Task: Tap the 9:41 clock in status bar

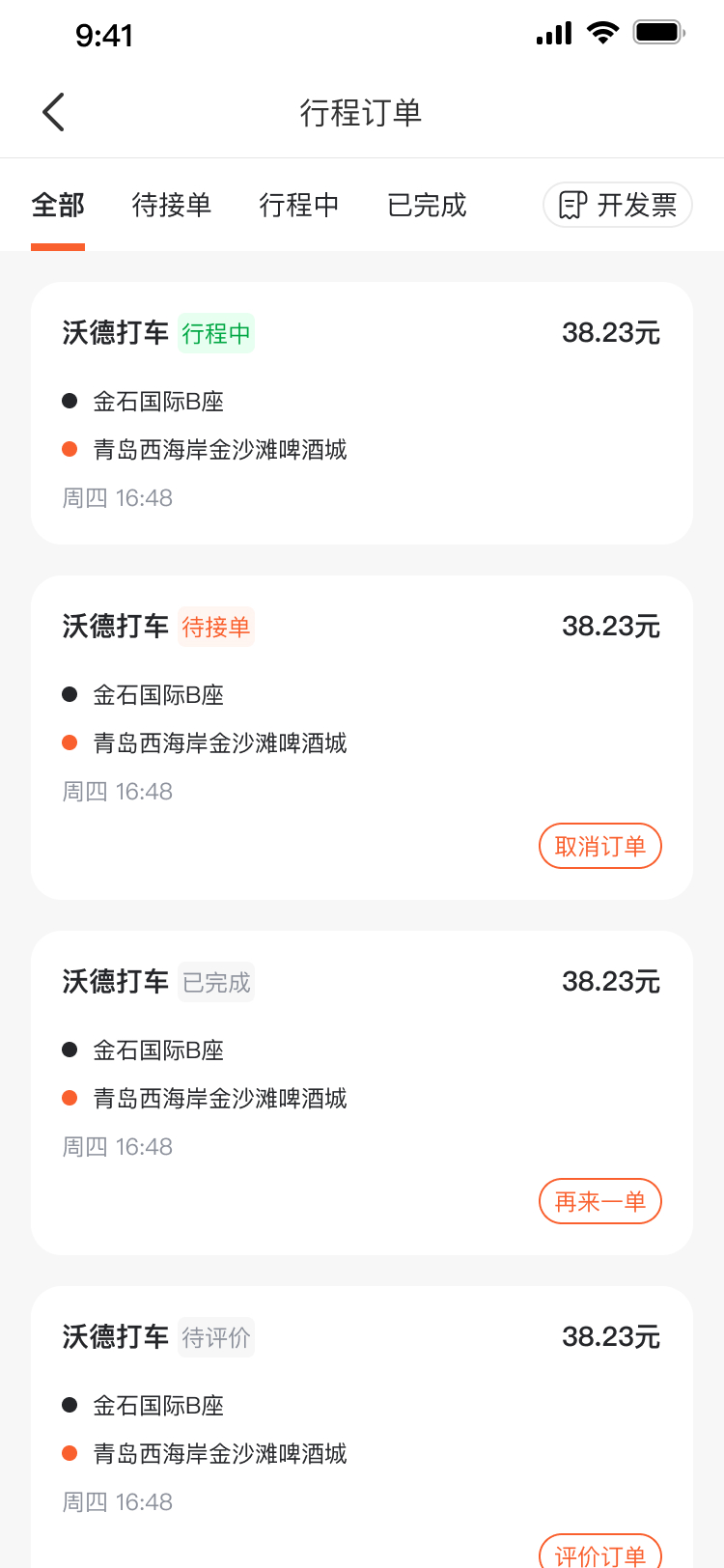Action: [104, 36]
